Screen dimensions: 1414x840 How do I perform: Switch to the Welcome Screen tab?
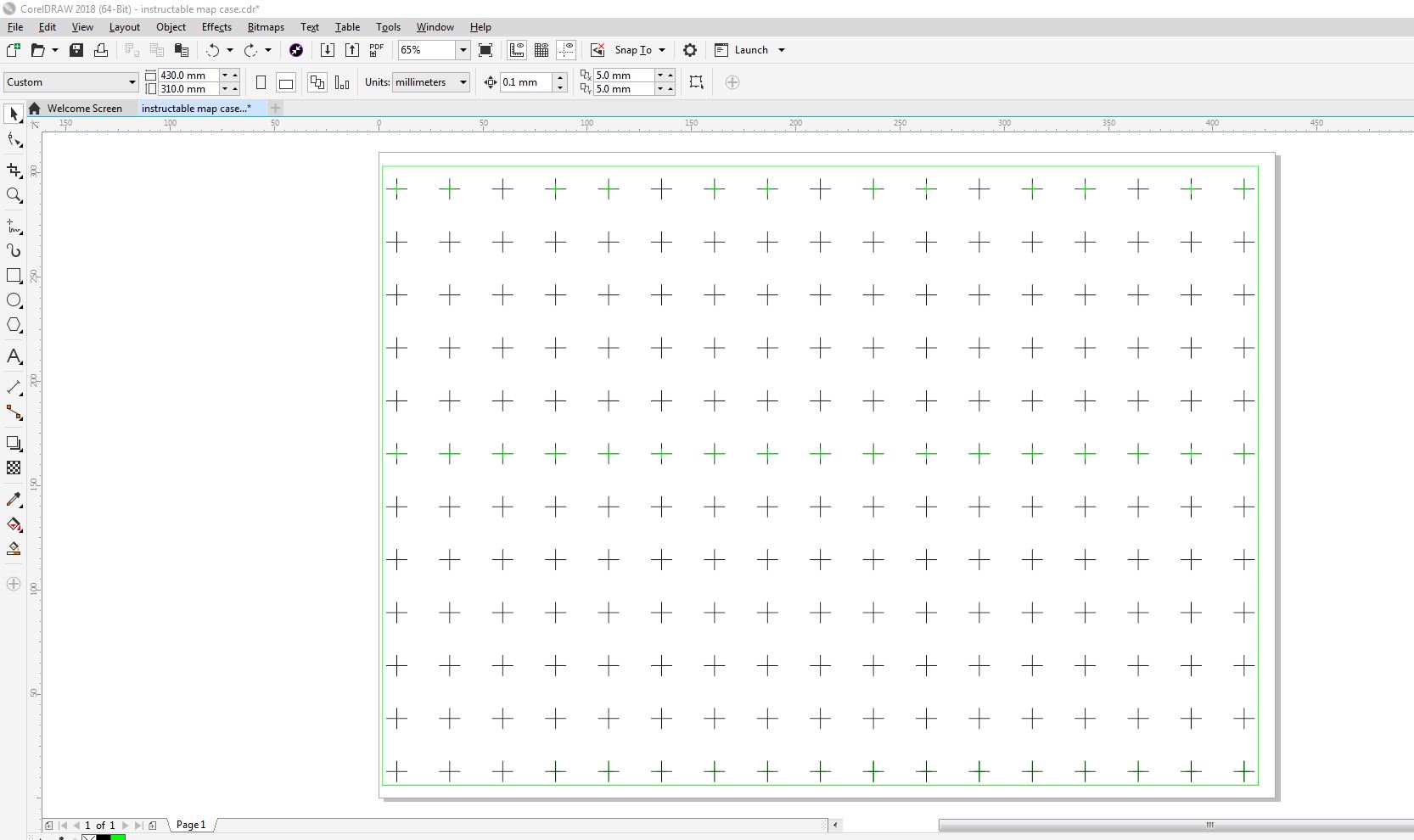pyautogui.click(x=84, y=109)
